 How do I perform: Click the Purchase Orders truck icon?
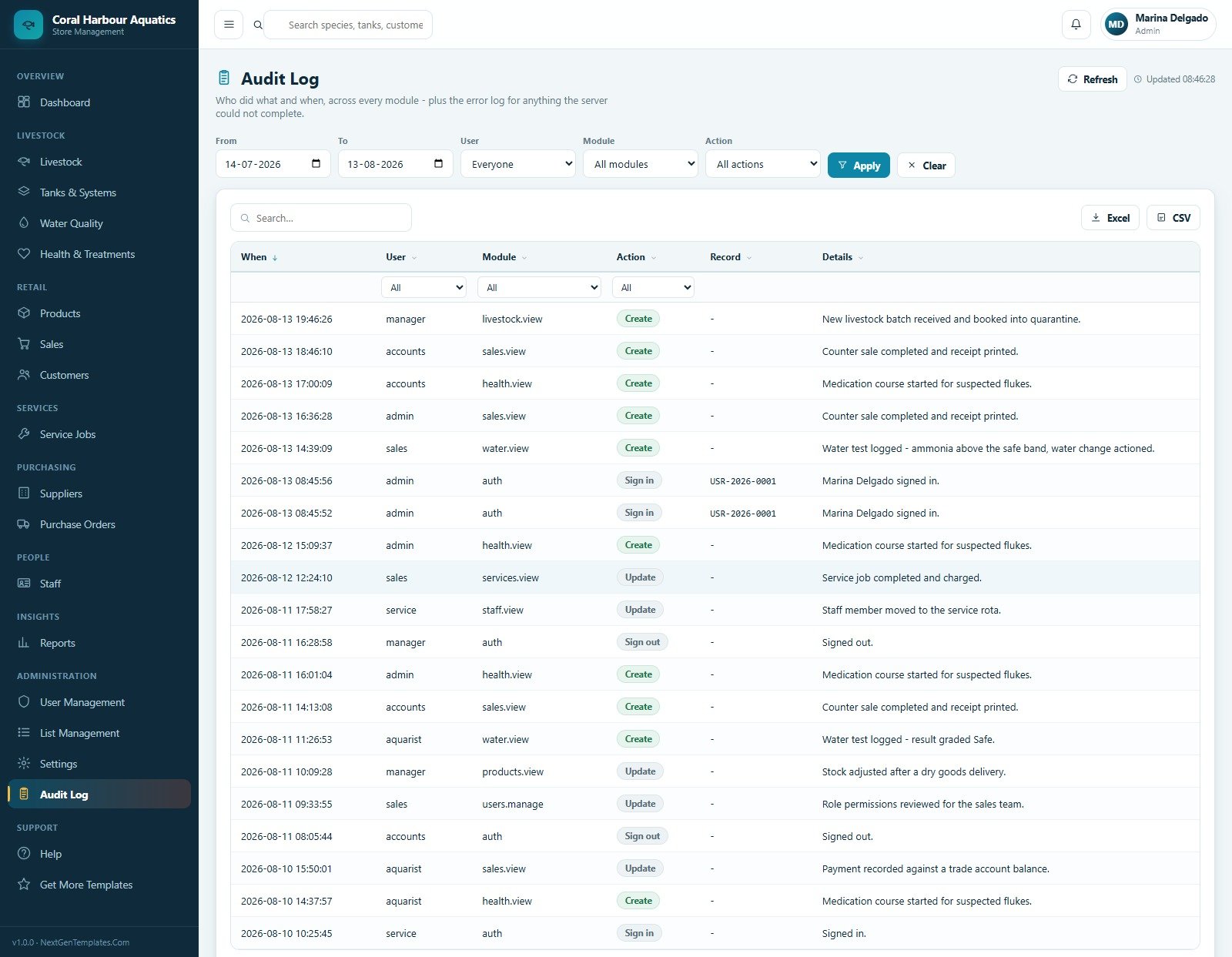pos(24,524)
